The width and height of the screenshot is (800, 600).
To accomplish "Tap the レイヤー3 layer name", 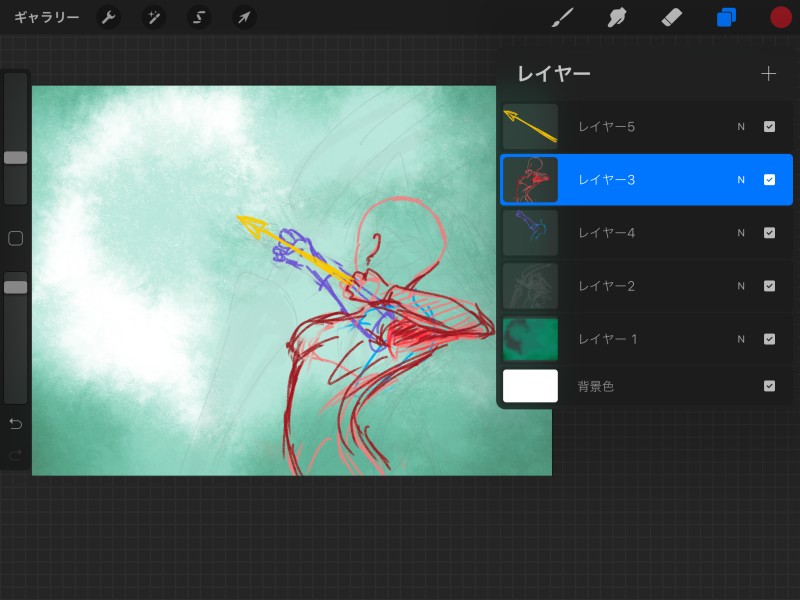I will tap(607, 180).
